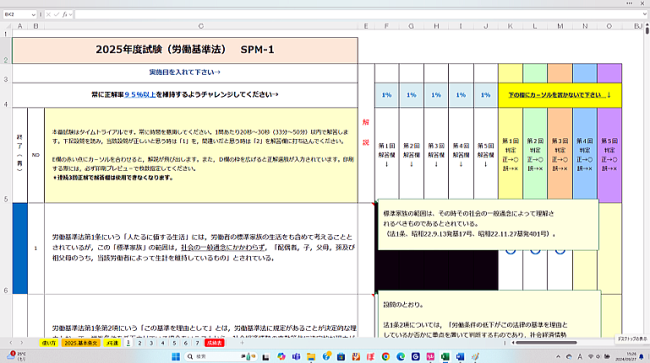This screenshot has width=650, height=363.
Task: Select the blue 第4回判定 header cell
Action: pos(585,155)
